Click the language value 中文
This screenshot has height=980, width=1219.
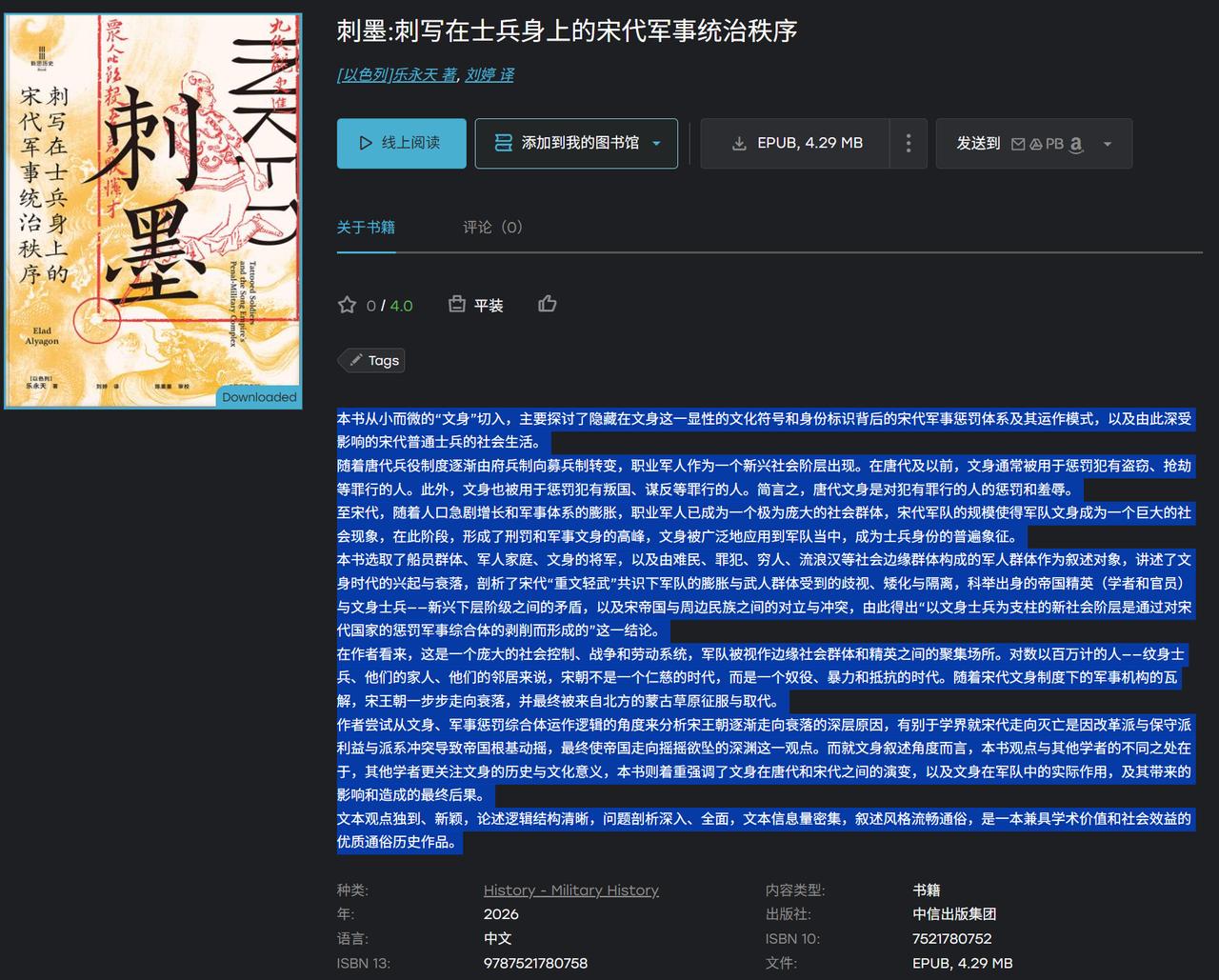coord(498,939)
